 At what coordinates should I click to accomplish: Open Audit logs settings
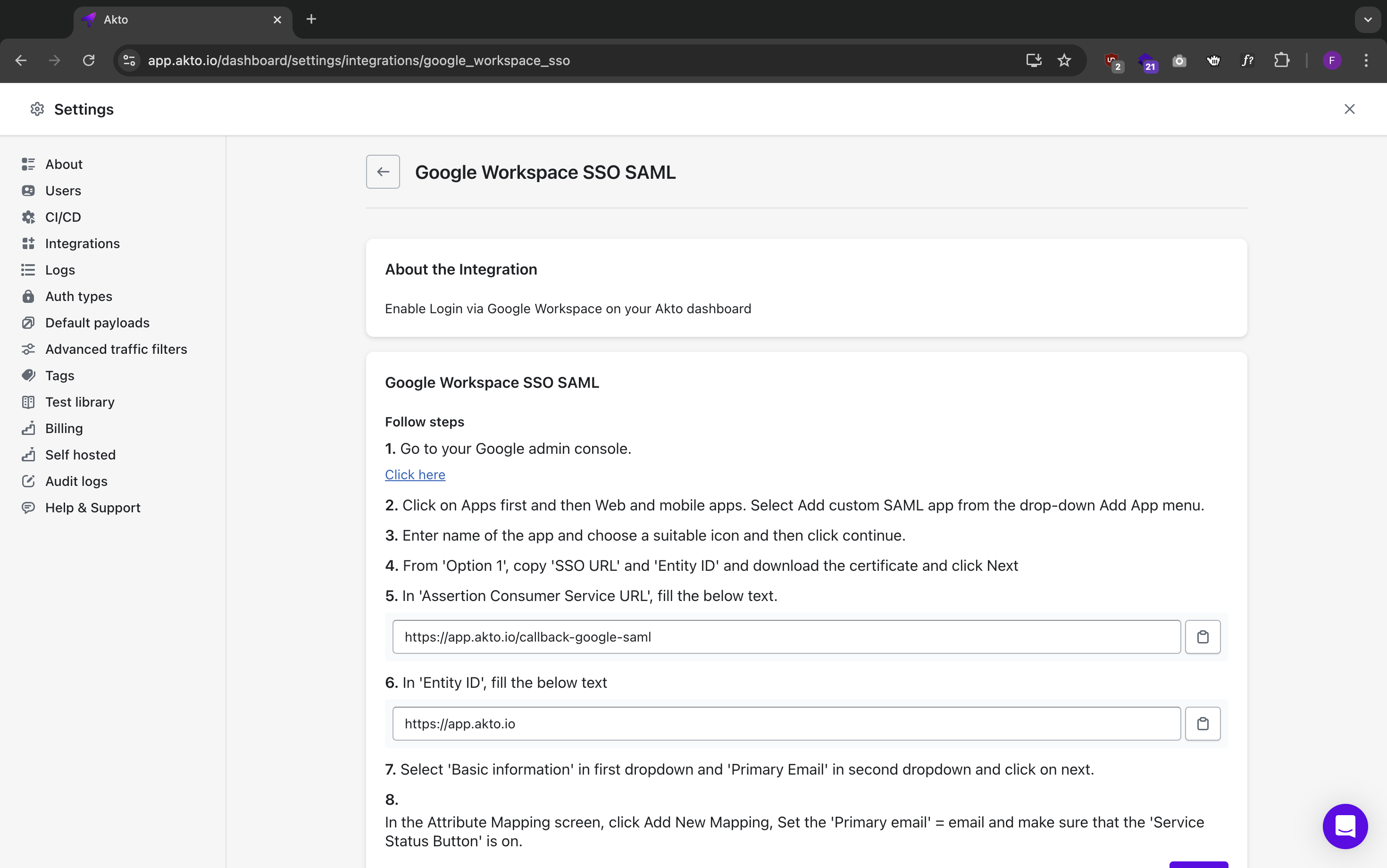[76, 481]
